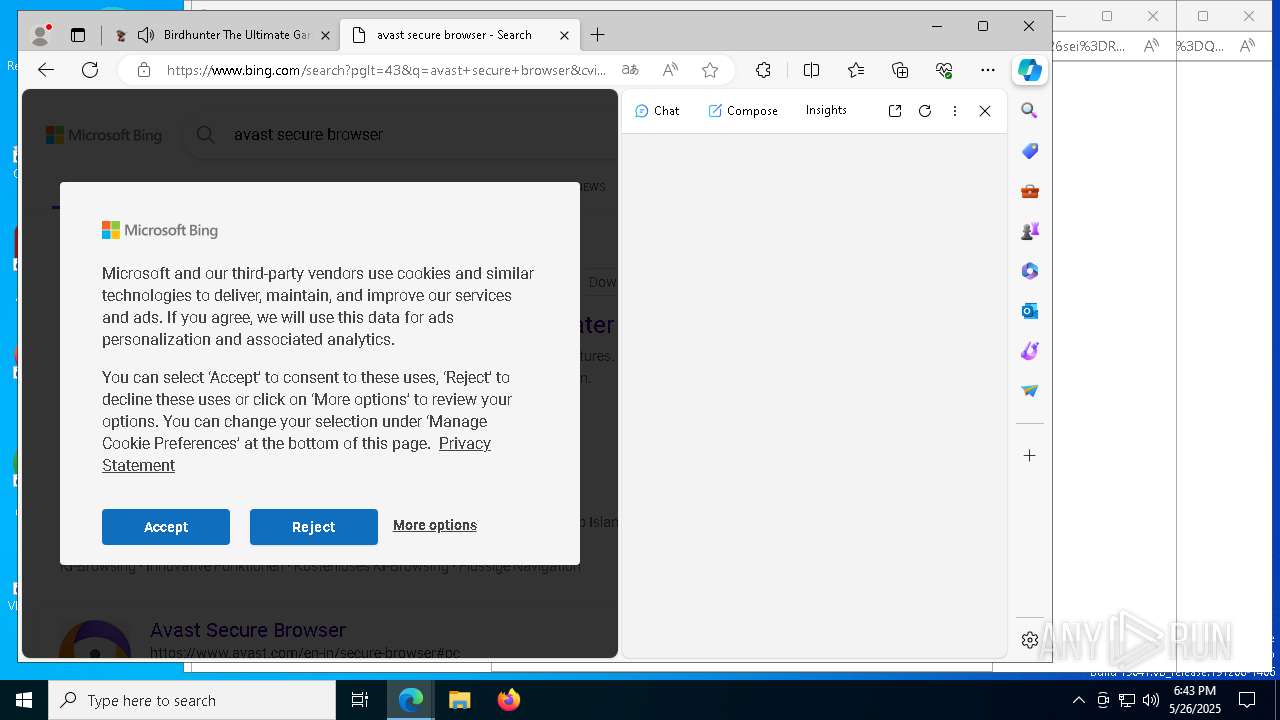This screenshot has width=1280, height=720.
Task: Open sidebar settings gear
Action: click(x=1030, y=640)
